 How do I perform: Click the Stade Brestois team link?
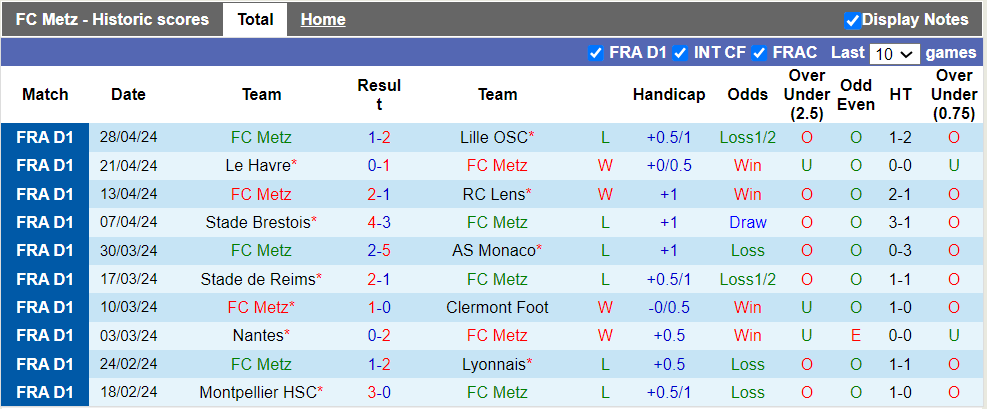coord(258,222)
